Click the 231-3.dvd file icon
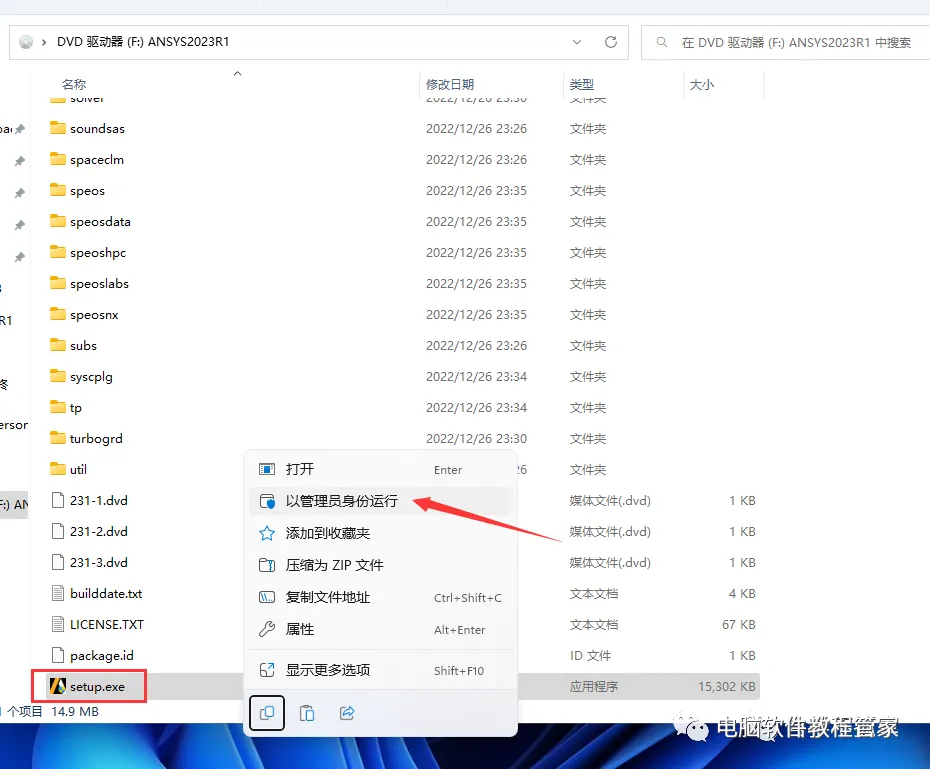The height and width of the screenshot is (769, 930). (x=58, y=562)
